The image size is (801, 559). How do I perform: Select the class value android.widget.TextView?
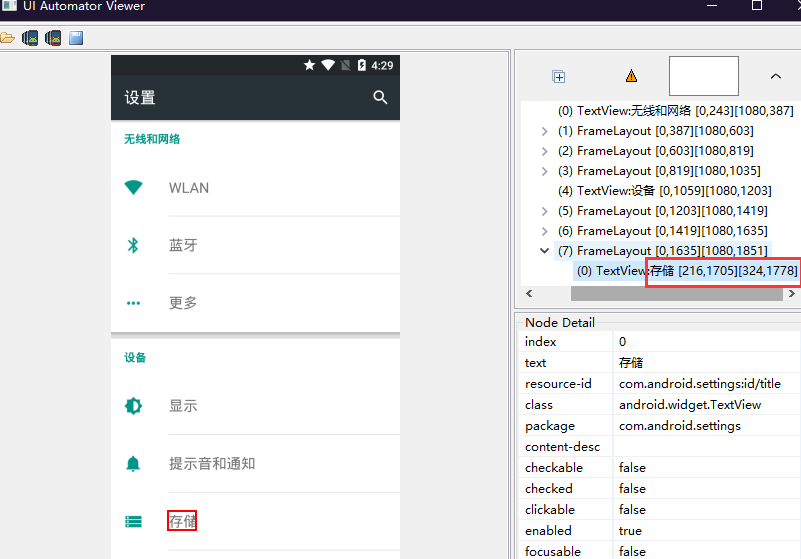690,405
